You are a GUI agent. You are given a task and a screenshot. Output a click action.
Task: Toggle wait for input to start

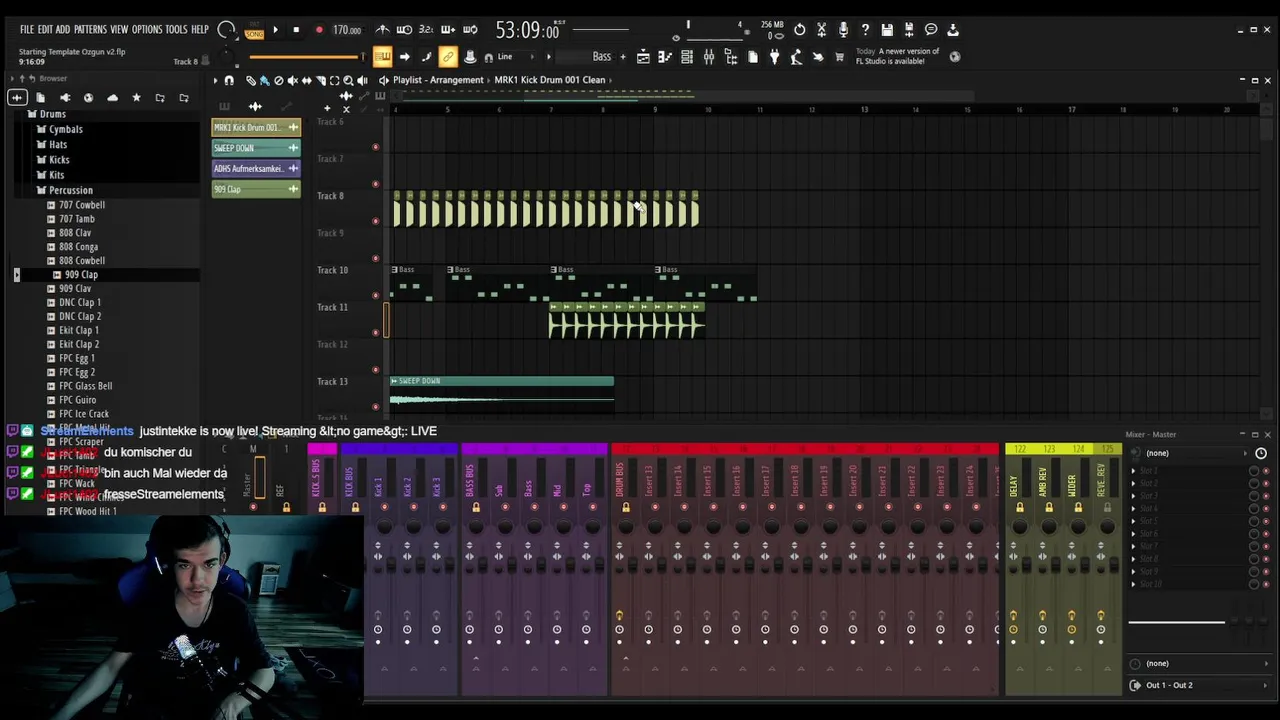(404, 30)
